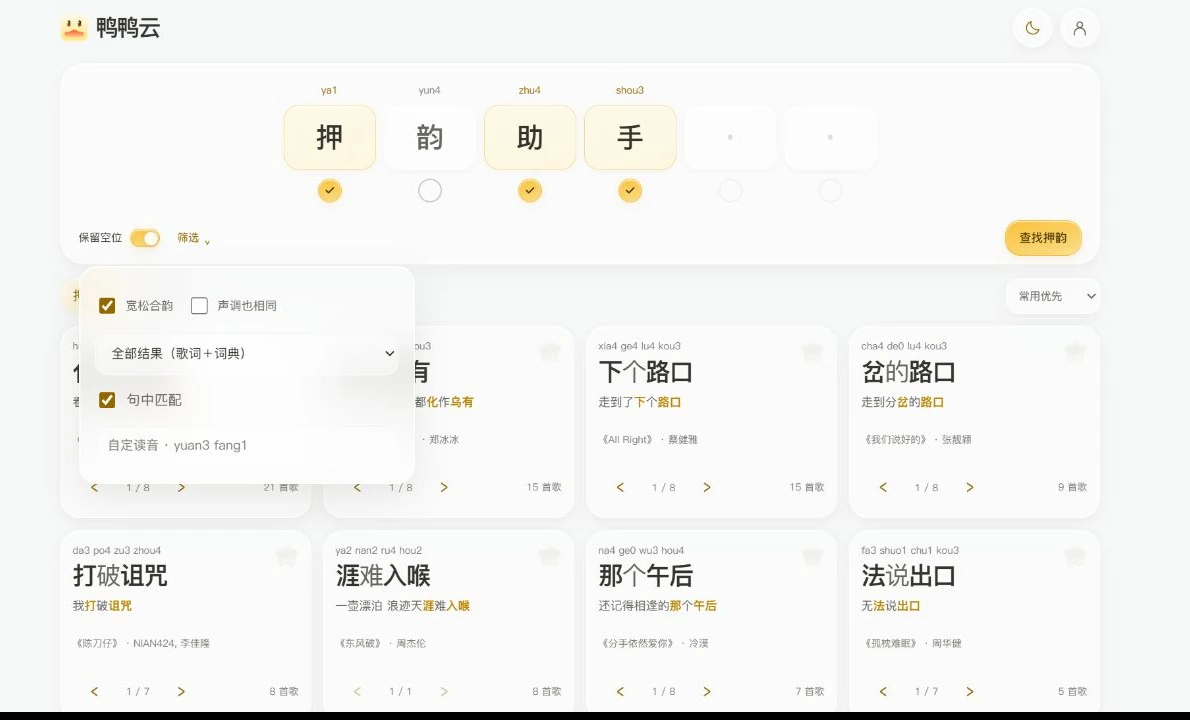This screenshot has height=720, width=1190.
Task: Click song credit 《All Right》· 蔡健雅
Action: [648, 439]
